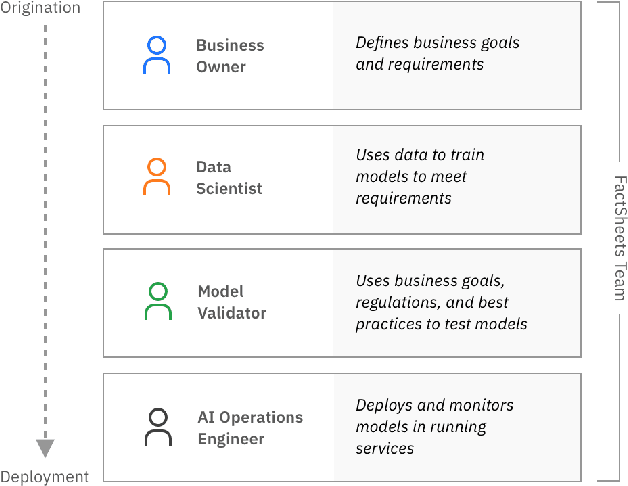The image size is (628, 486).
Task: Click the green Model Validator person icon
Action: pyautogui.click(x=159, y=301)
